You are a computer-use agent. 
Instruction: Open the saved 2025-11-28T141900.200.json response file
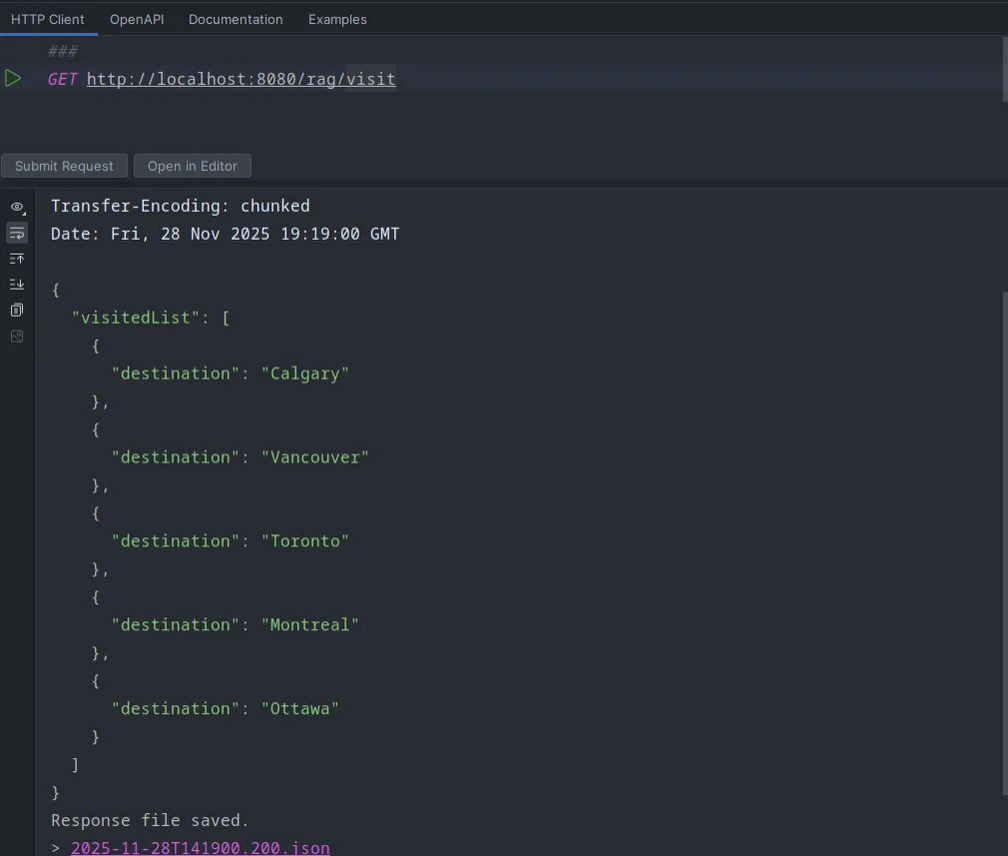[x=200, y=847]
